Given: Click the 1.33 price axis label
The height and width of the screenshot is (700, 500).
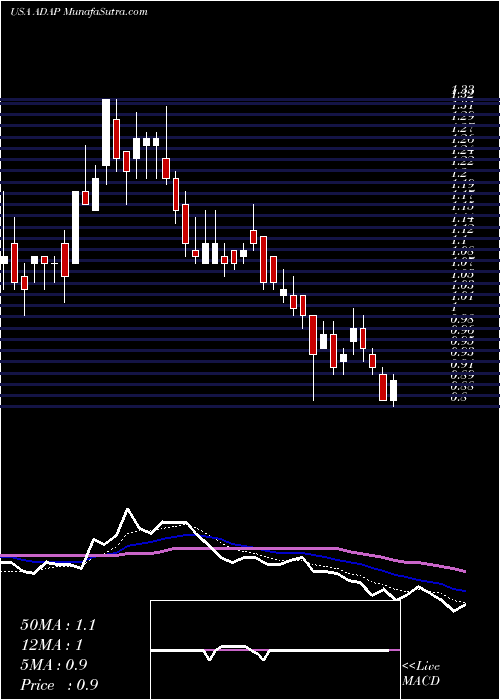Looking at the screenshot, I should [460, 90].
